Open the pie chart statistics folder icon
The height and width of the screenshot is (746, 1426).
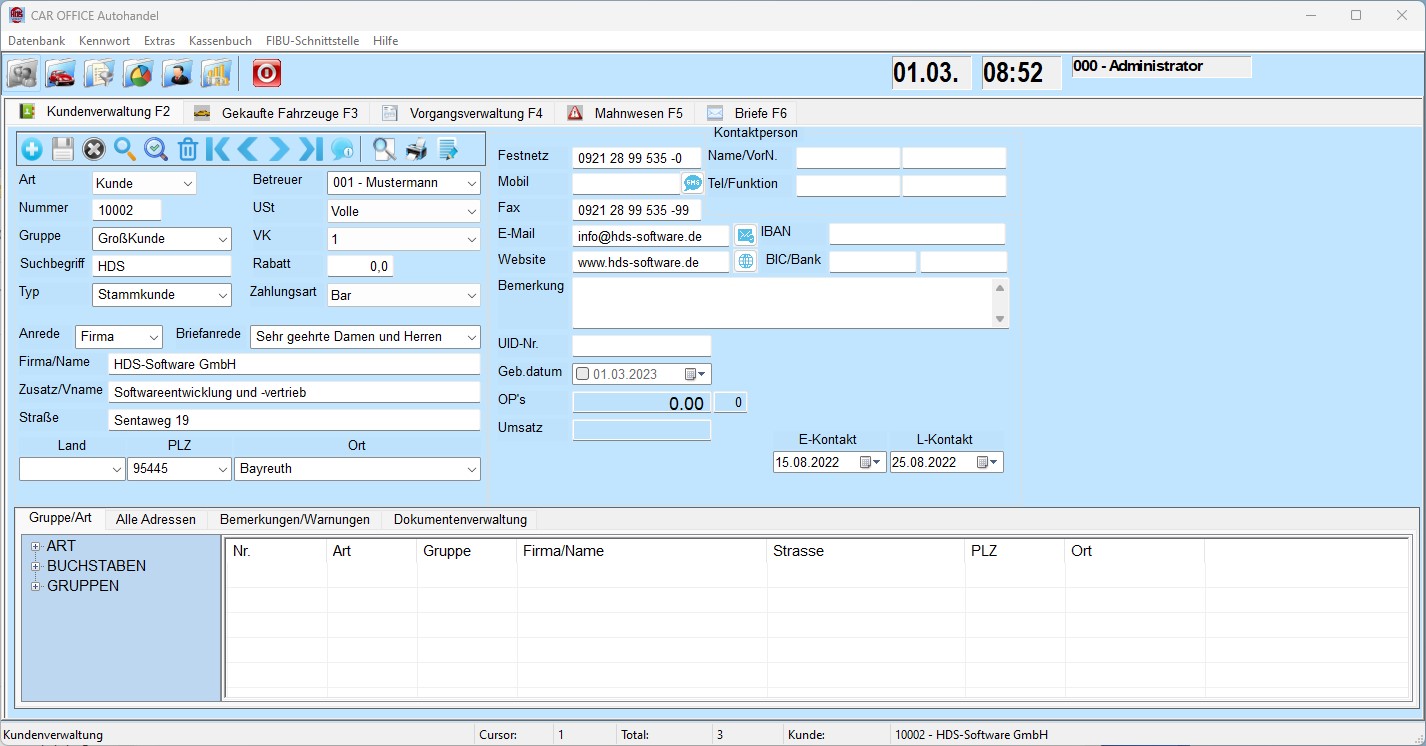(139, 73)
